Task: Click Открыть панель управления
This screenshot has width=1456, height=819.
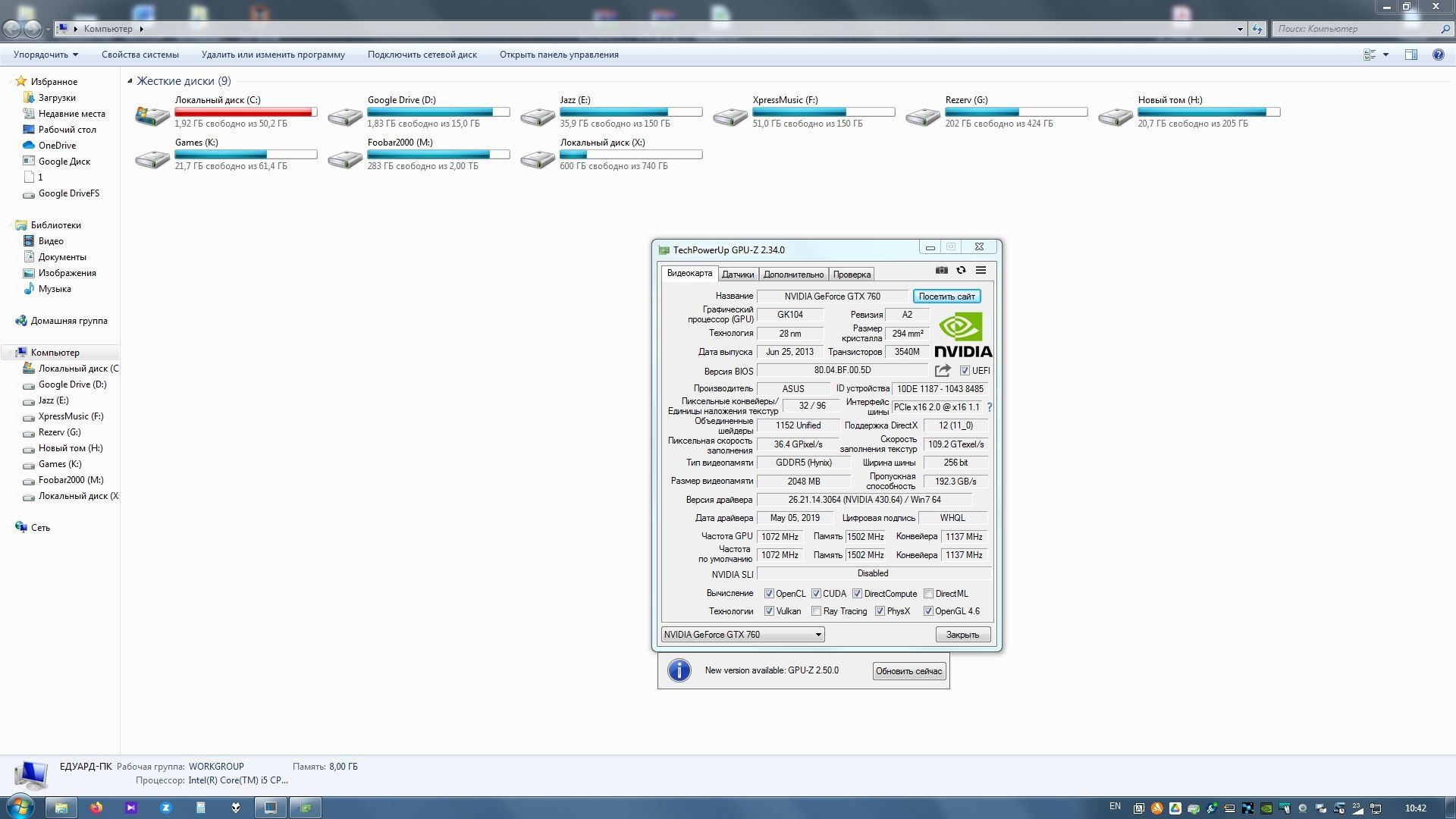Action: 559,55
